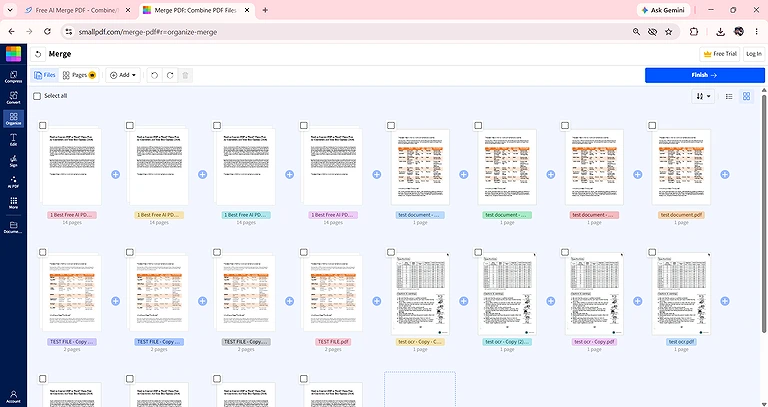Switch to Free AI Merge PDF browser tab

pyautogui.click(x=78, y=10)
